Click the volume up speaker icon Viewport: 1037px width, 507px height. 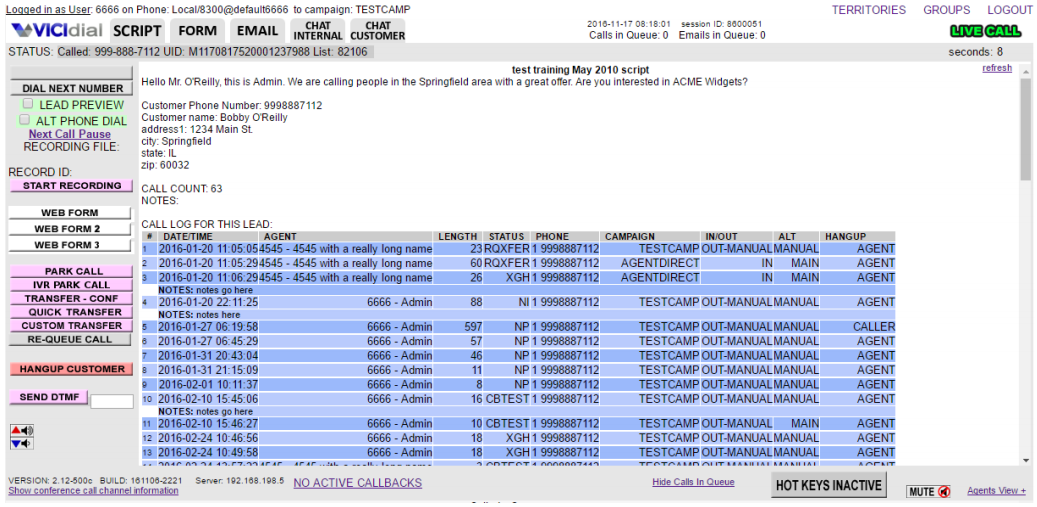[22, 430]
